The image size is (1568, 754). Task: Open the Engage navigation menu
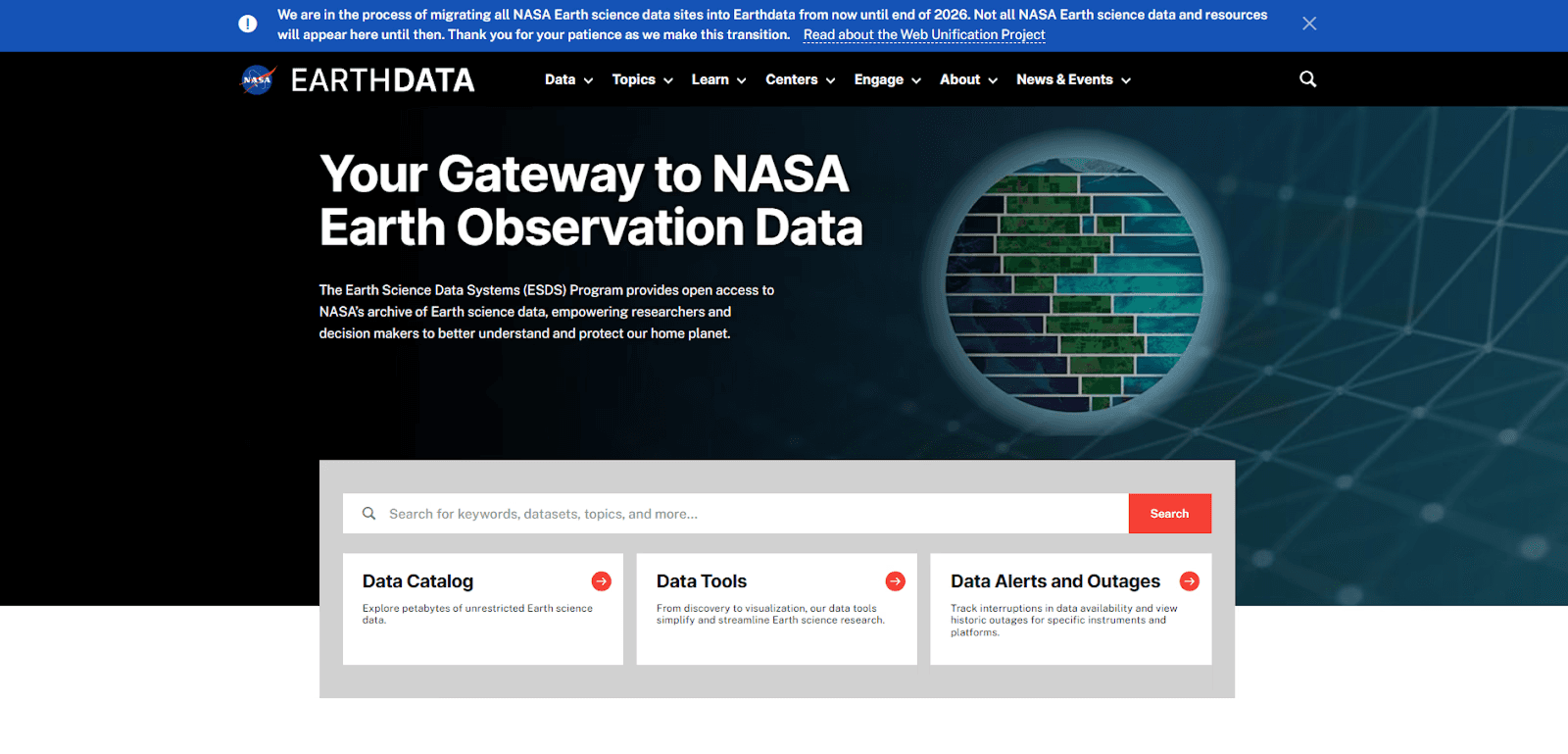[879, 79]
